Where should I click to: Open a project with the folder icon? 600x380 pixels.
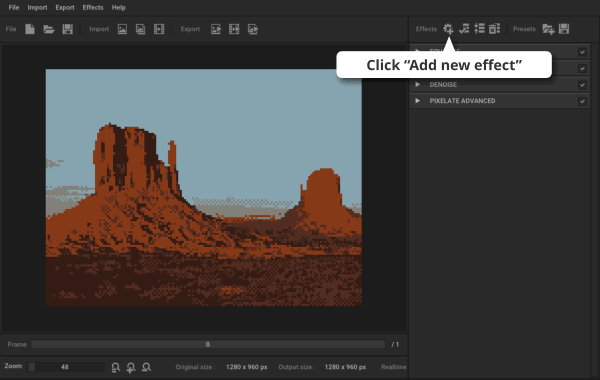click(x=49, y=29)
